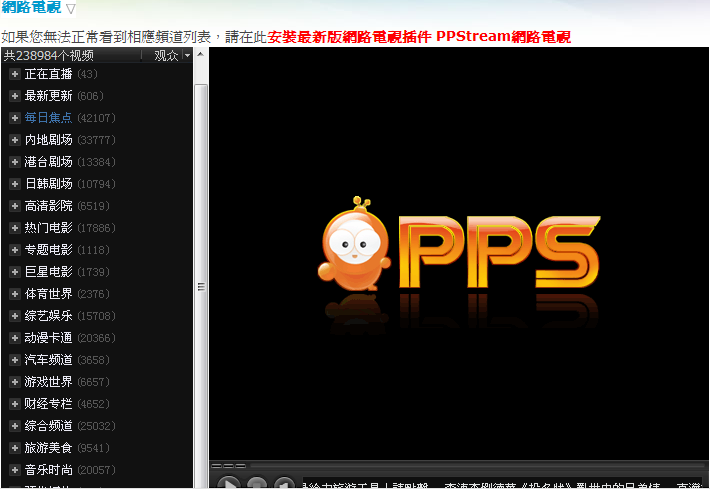Screen dimensions: 710x489
Task: Expand the 内地剧场 category
Action: [14, 140]
